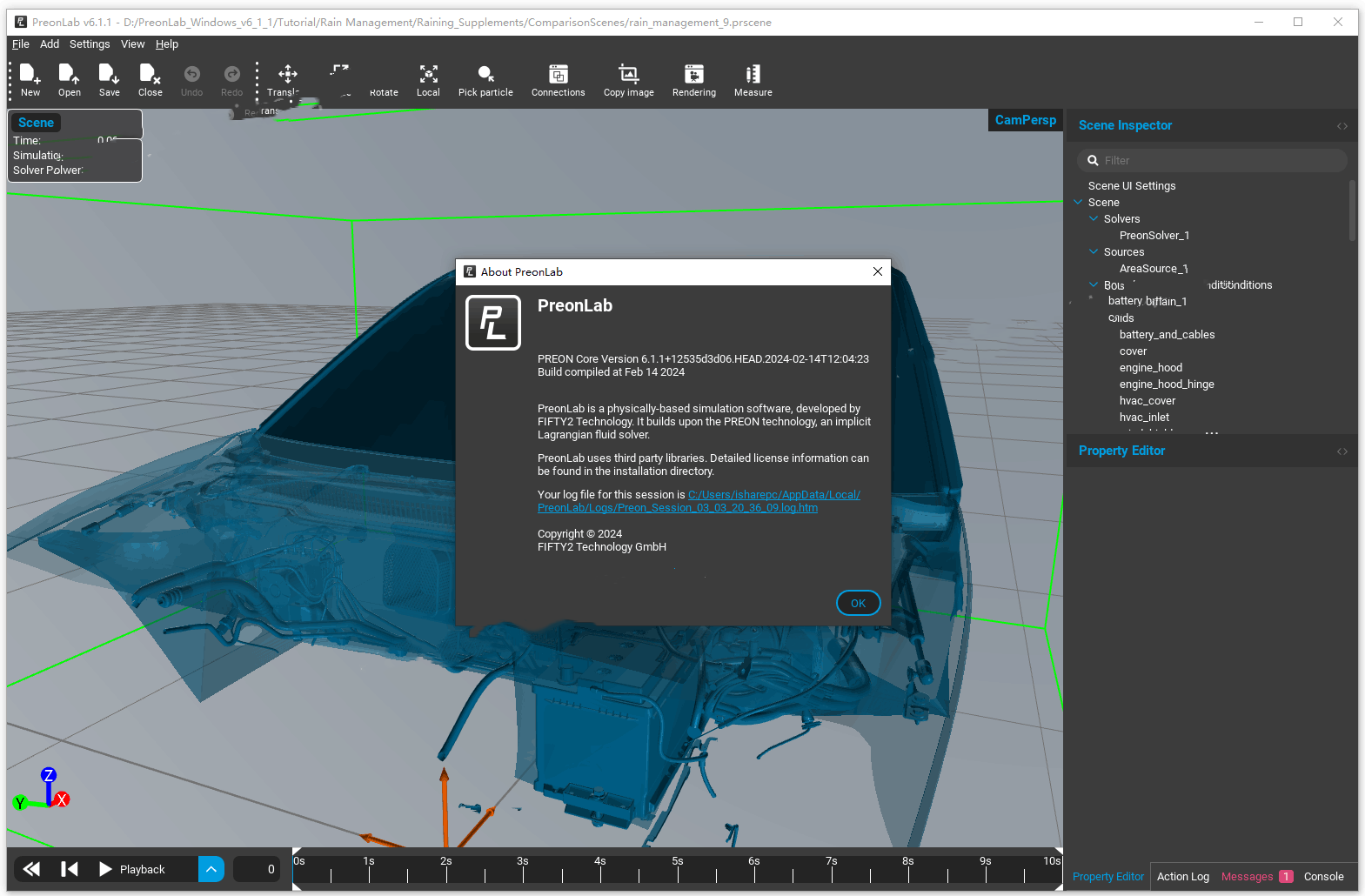Open Rendering settings from toolbar
The image size is (1365, 896).
(694, 80)
